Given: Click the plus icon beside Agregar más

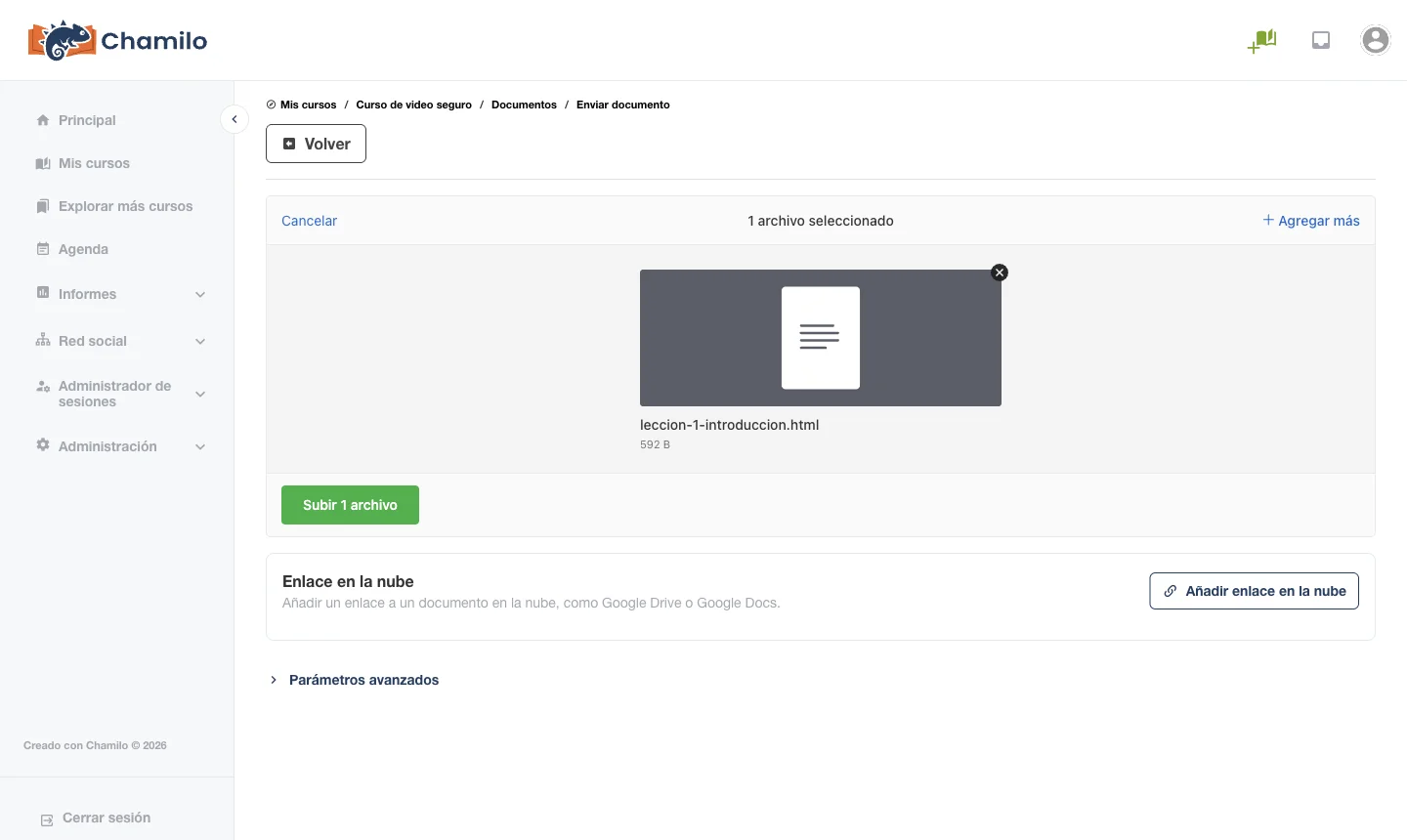Looking at the screenshot, I should tap(1268, 220).
